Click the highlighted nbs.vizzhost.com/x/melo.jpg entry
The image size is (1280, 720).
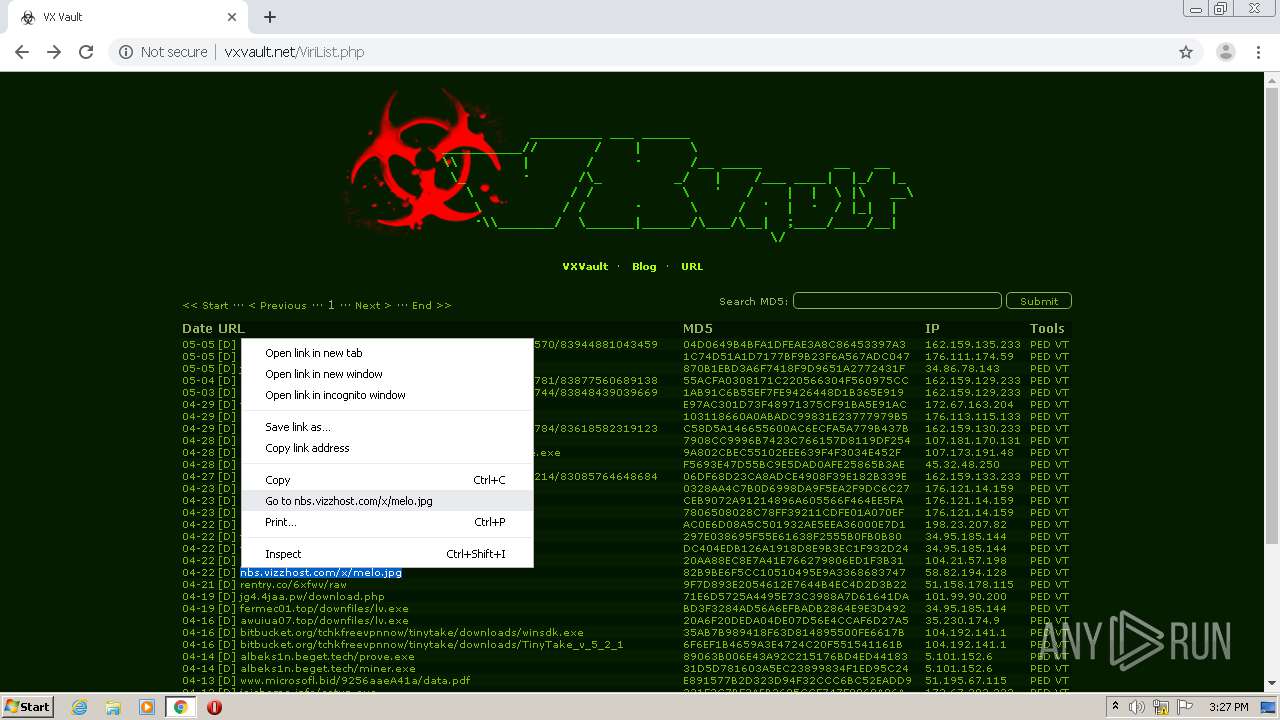click(x=321, y=573)
